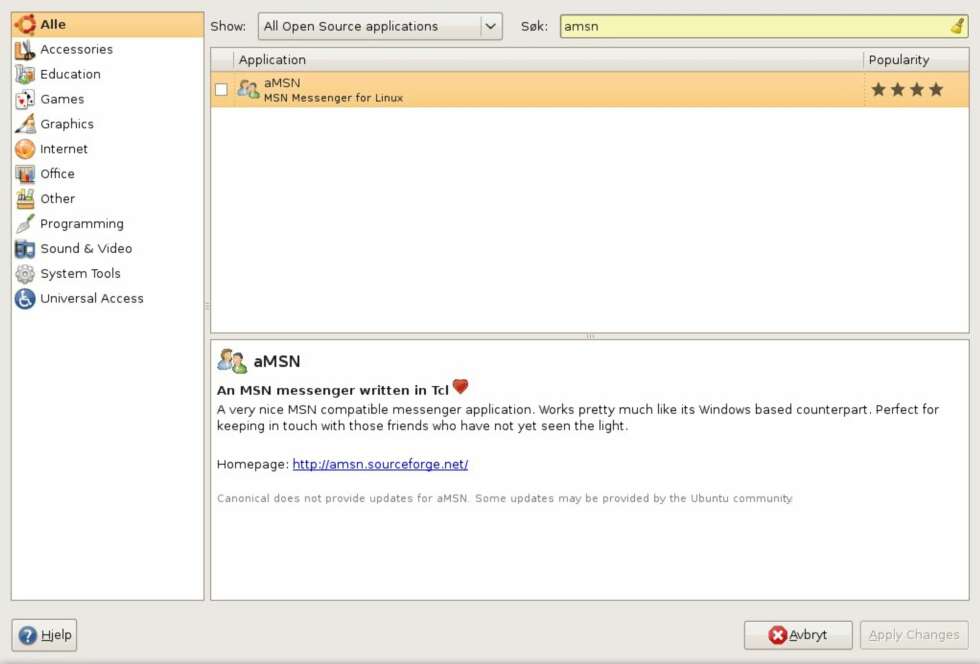This screenshot has height=664, width=980.
Task: Click the aMSN four-star popularity rating
Action: [x=908, y=89]
